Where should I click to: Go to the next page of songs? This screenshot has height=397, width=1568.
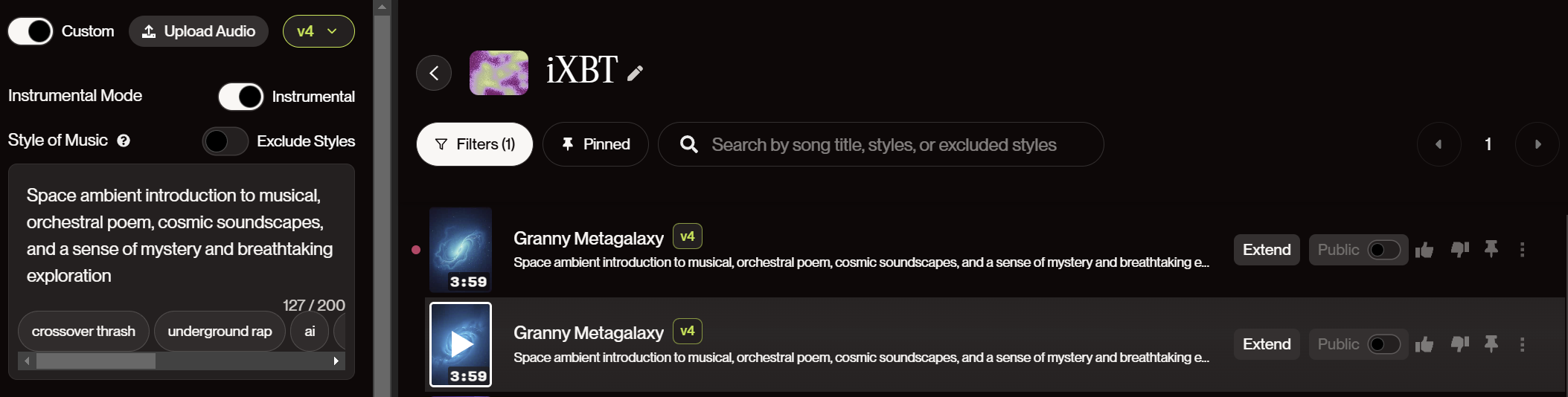tap(1537, 144)
